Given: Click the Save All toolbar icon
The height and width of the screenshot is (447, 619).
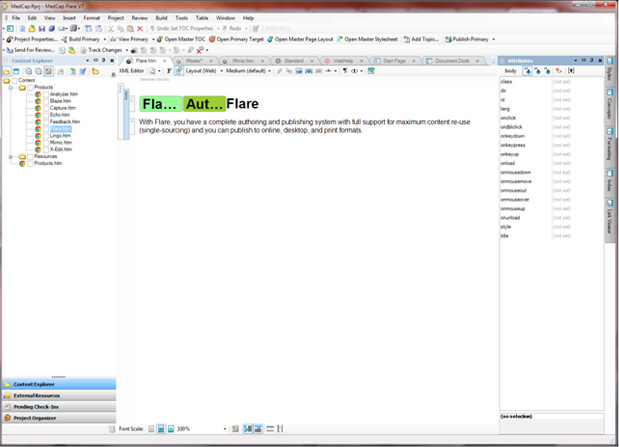Looking at the screenshot, I should click(51, 28).
